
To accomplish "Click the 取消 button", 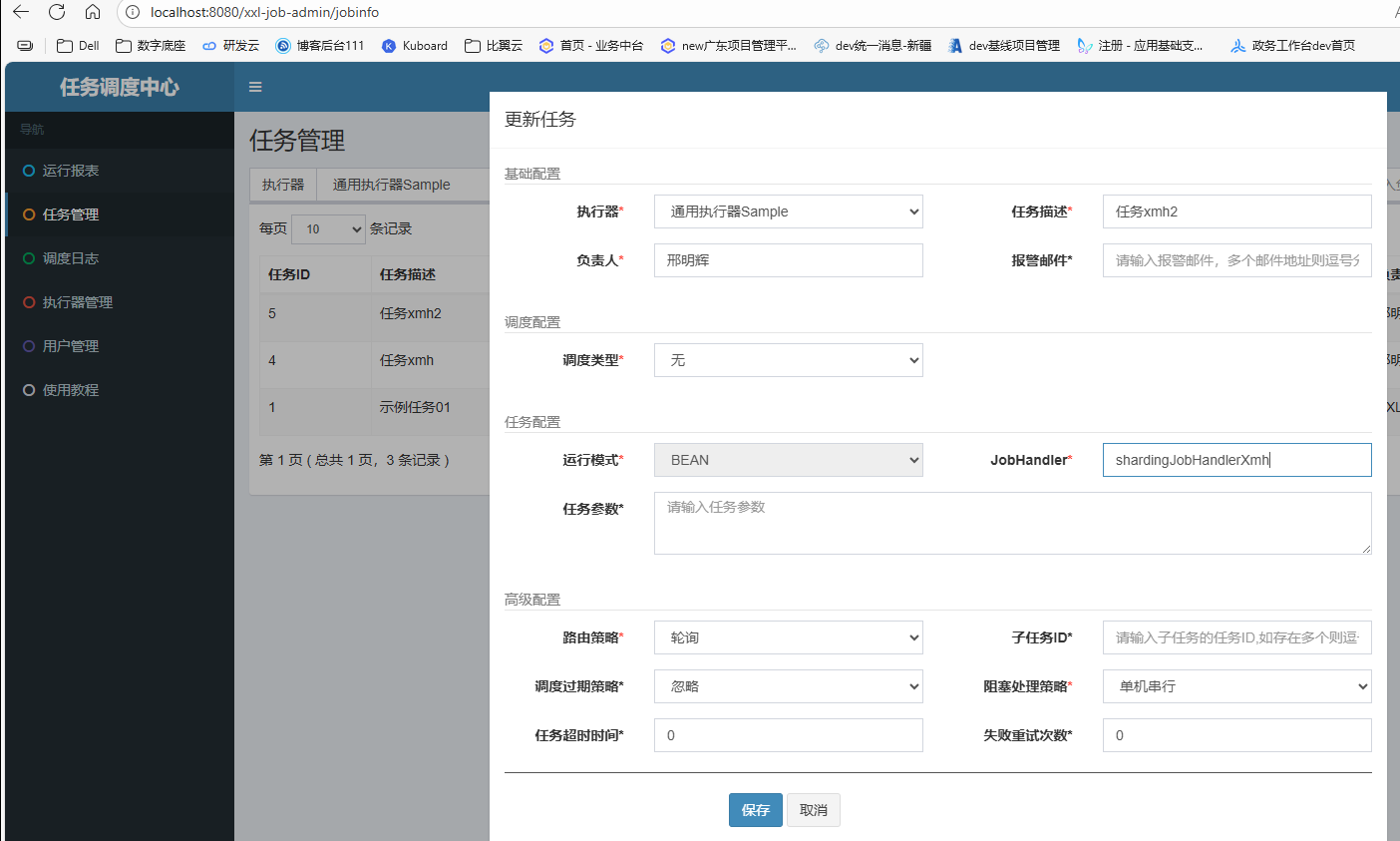I will (x=814, y=810).
